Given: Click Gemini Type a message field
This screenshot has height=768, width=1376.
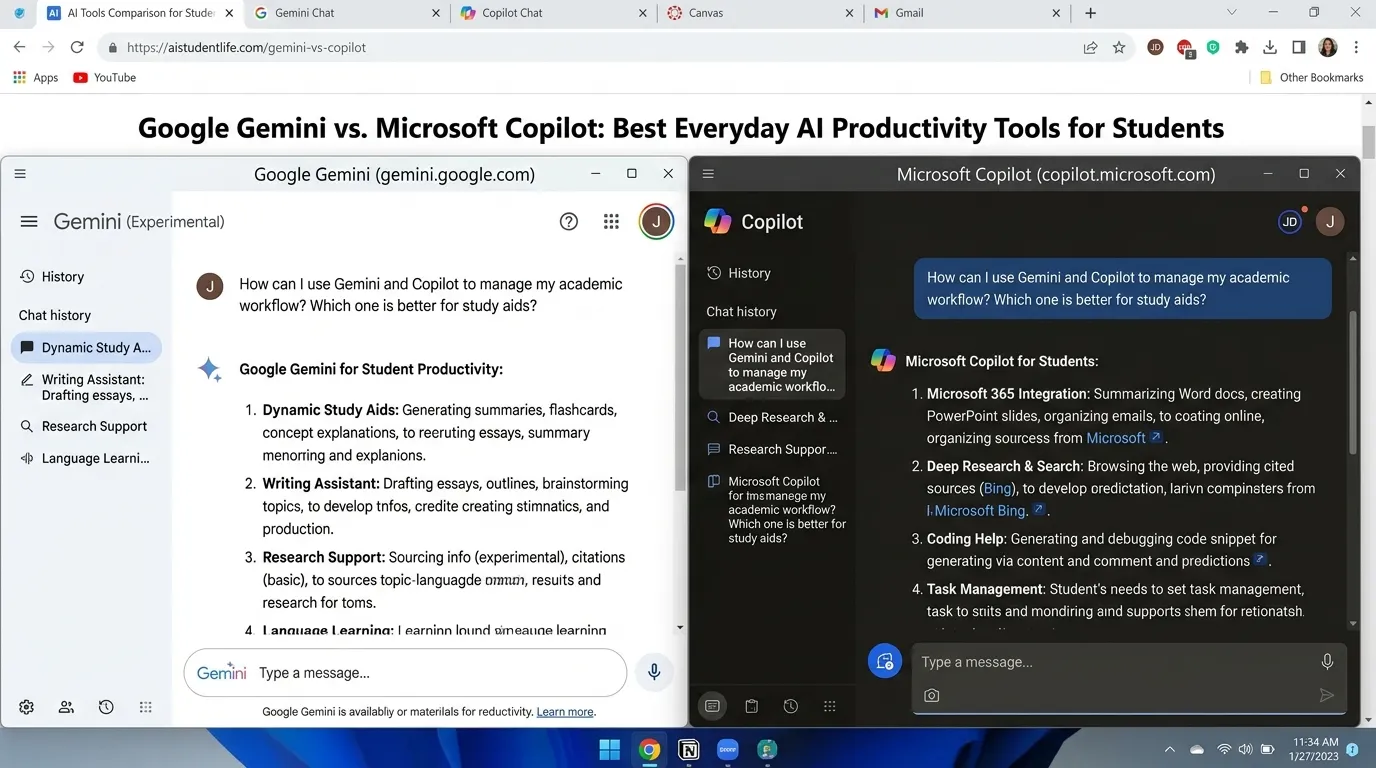Looking at the screenshot, I should (x=405, y=673).
